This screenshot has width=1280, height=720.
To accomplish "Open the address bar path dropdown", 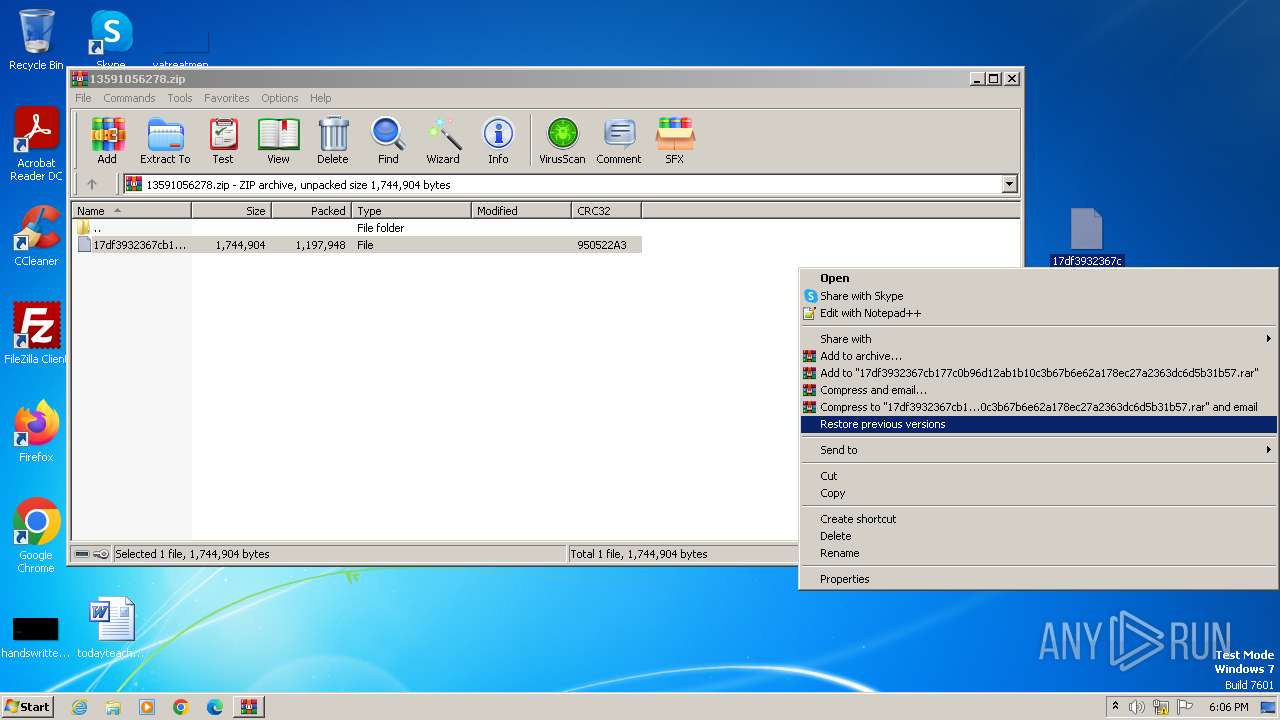I will (x=1009, y=184).
